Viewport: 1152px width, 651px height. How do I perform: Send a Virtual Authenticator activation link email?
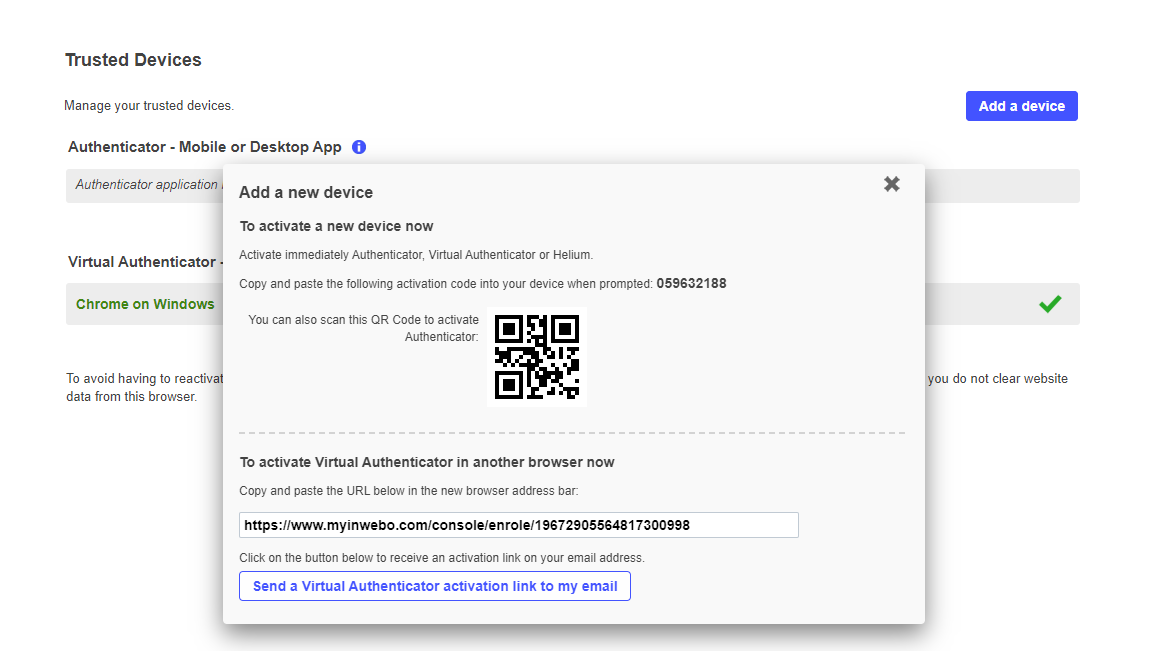click(x=434, y=586)
